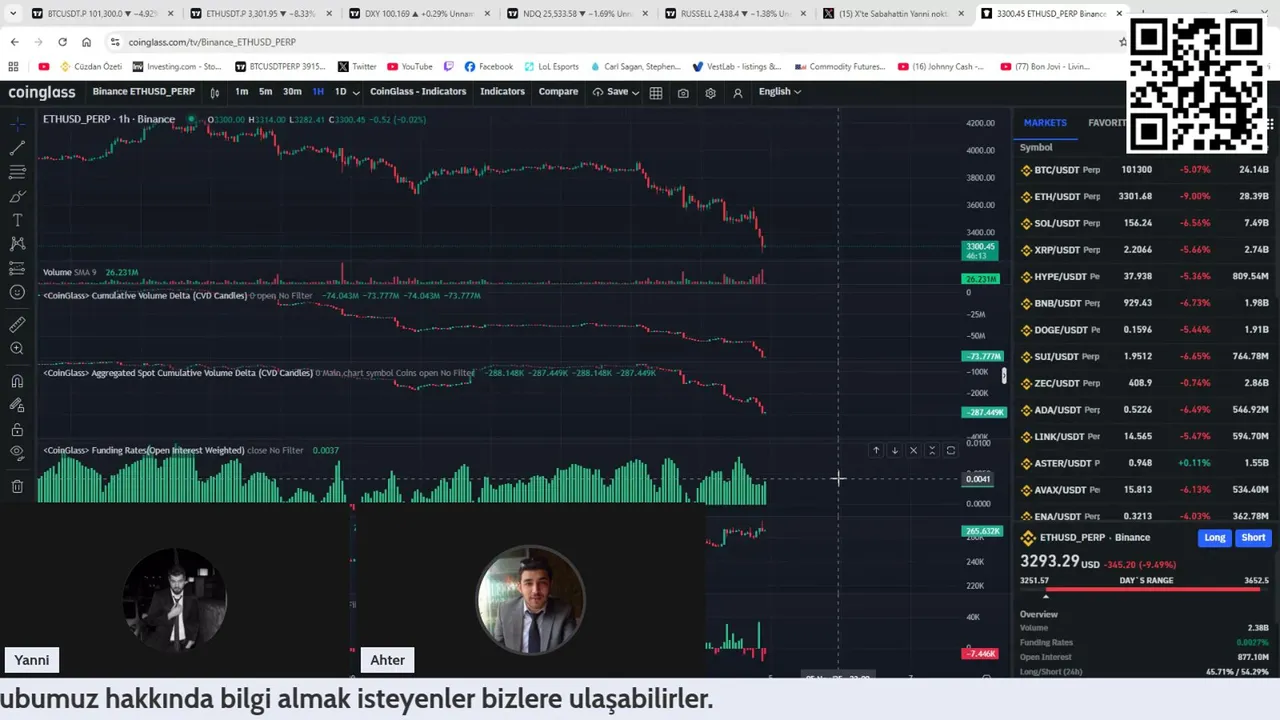Select the text annotation tool
Viewport: 1280px width, 720px height.
17,220
